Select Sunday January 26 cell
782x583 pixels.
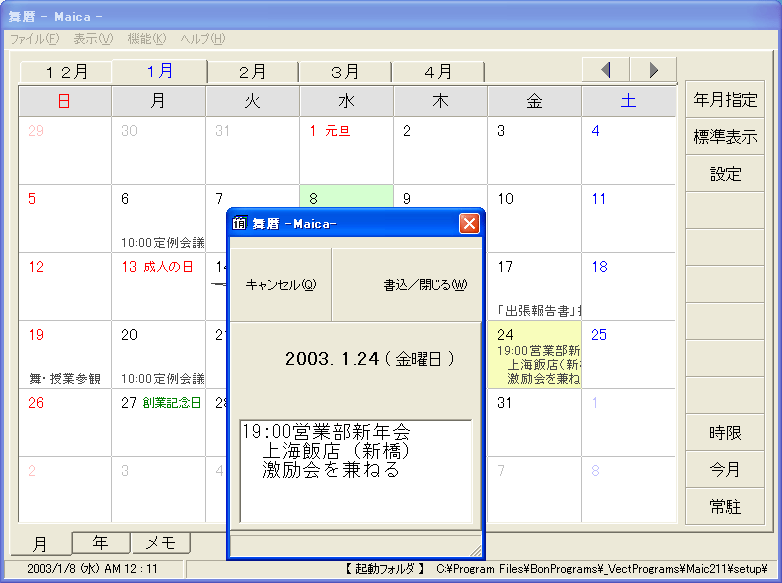(x=65, y=422)
